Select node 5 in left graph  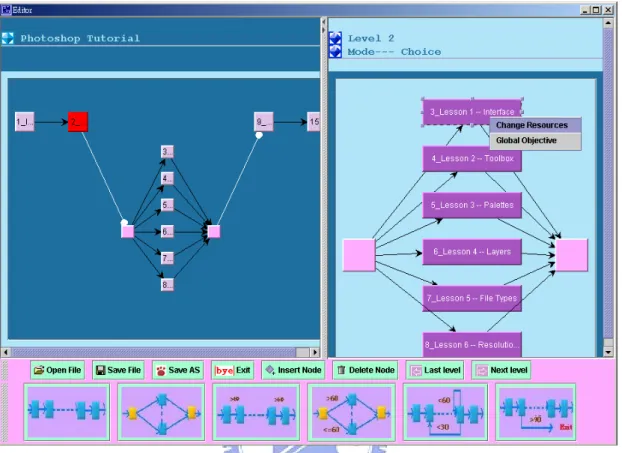(x=167, y=205)
